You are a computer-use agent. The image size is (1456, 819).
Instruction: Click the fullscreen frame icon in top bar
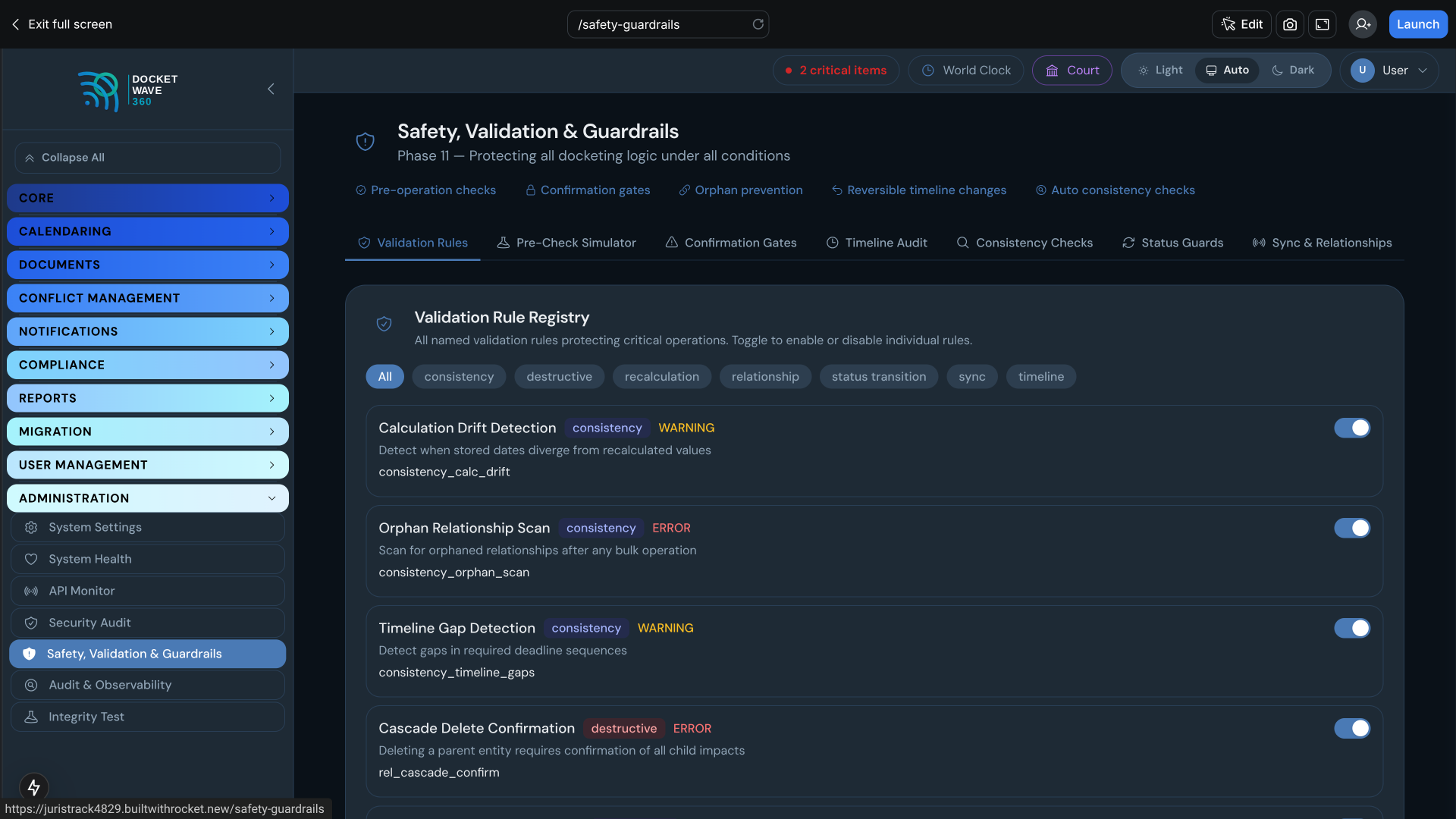[x=1323, y=24]
